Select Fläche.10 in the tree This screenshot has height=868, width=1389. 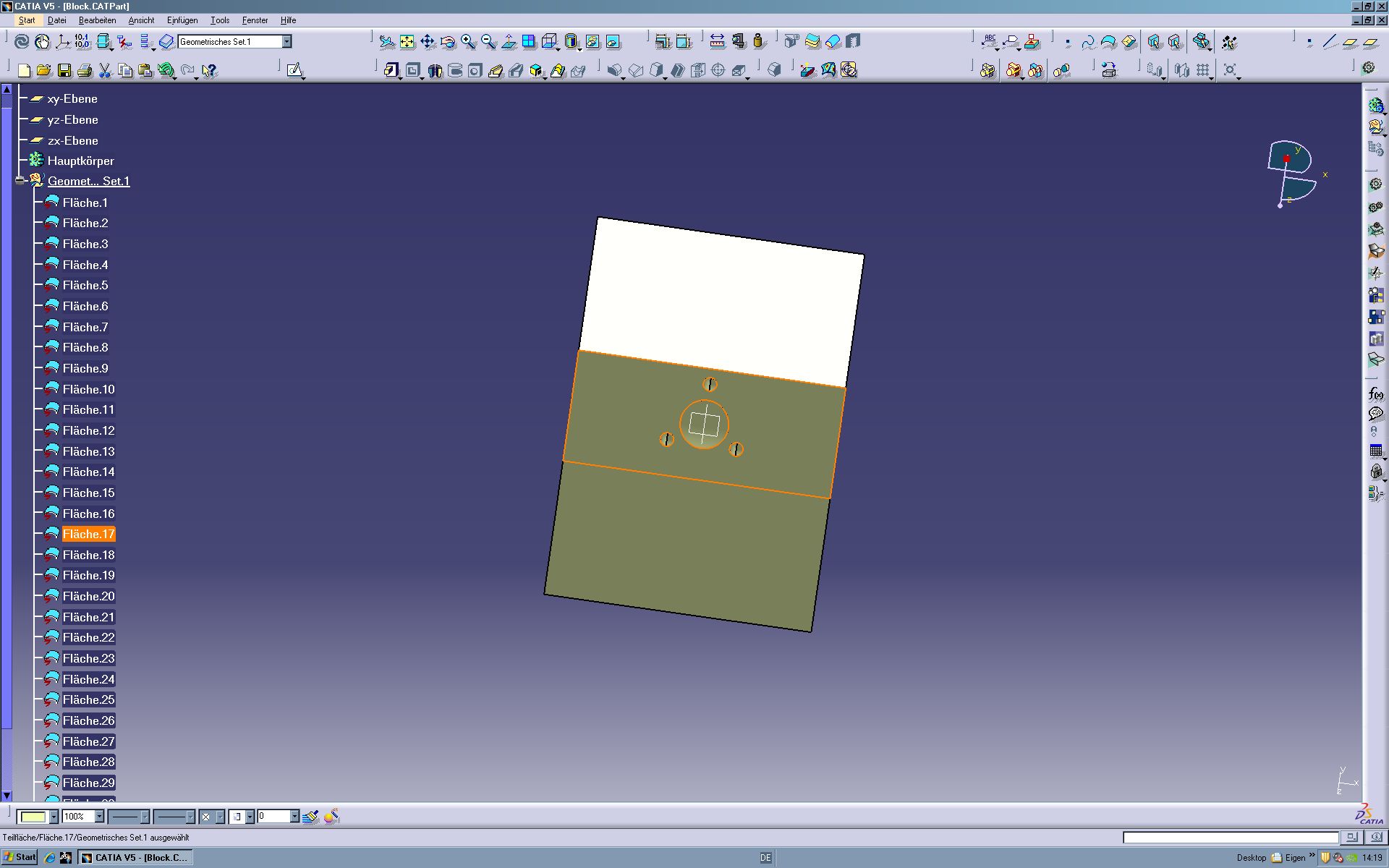pos(88,389)
